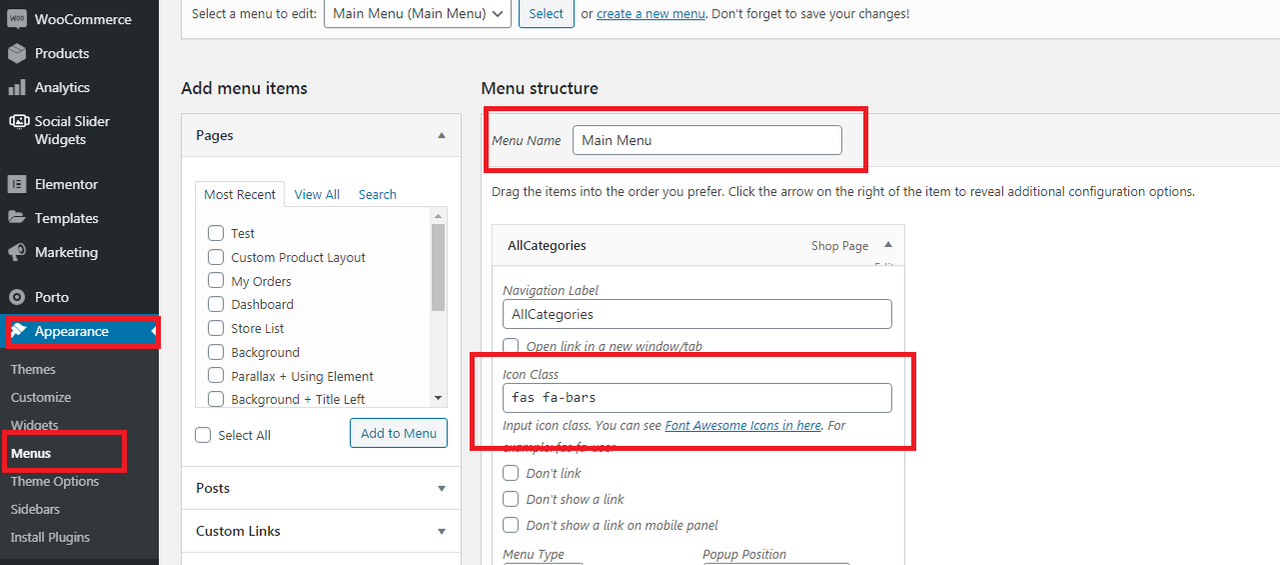
Task: Enable Don't show link on mobile panel
Action: tap(511, 525)
